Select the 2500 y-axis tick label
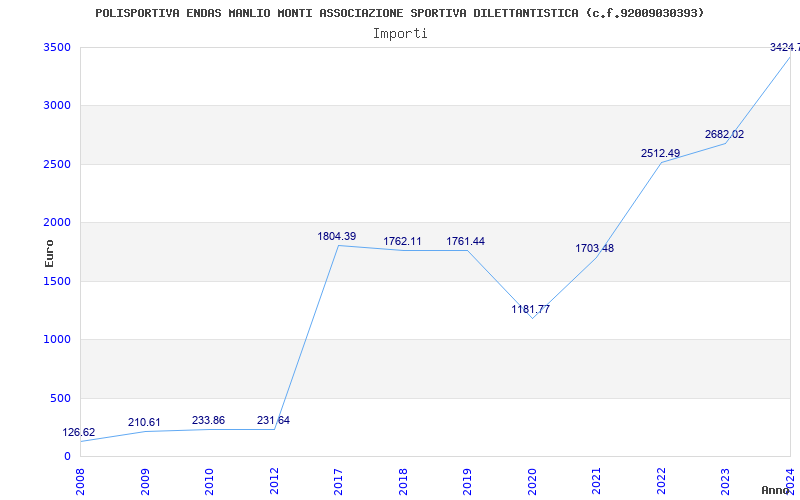Image resolution: width=800 pixels, height=500 pixels. tap(57, 164)
